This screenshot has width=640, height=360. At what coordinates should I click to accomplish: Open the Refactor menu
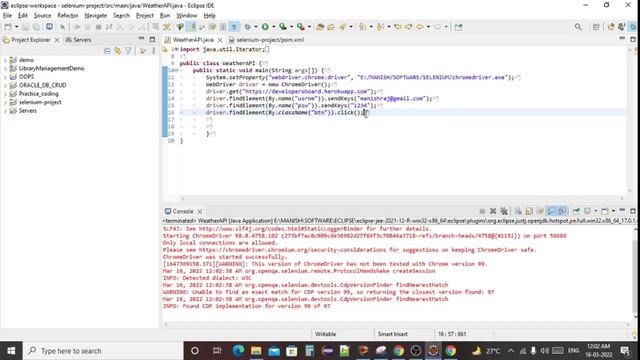click(68, 16)
